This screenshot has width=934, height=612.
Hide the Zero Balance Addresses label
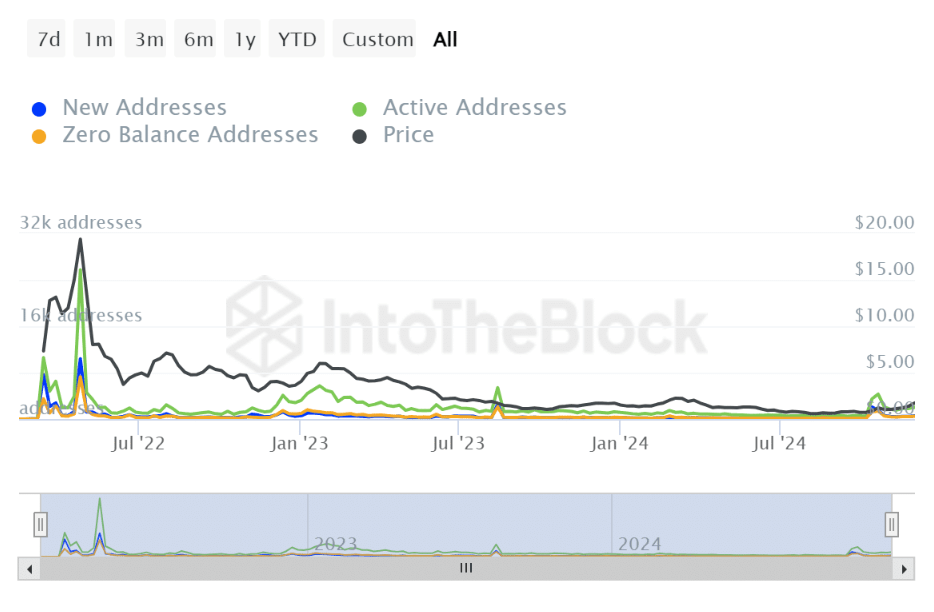[x=191, y=135]
